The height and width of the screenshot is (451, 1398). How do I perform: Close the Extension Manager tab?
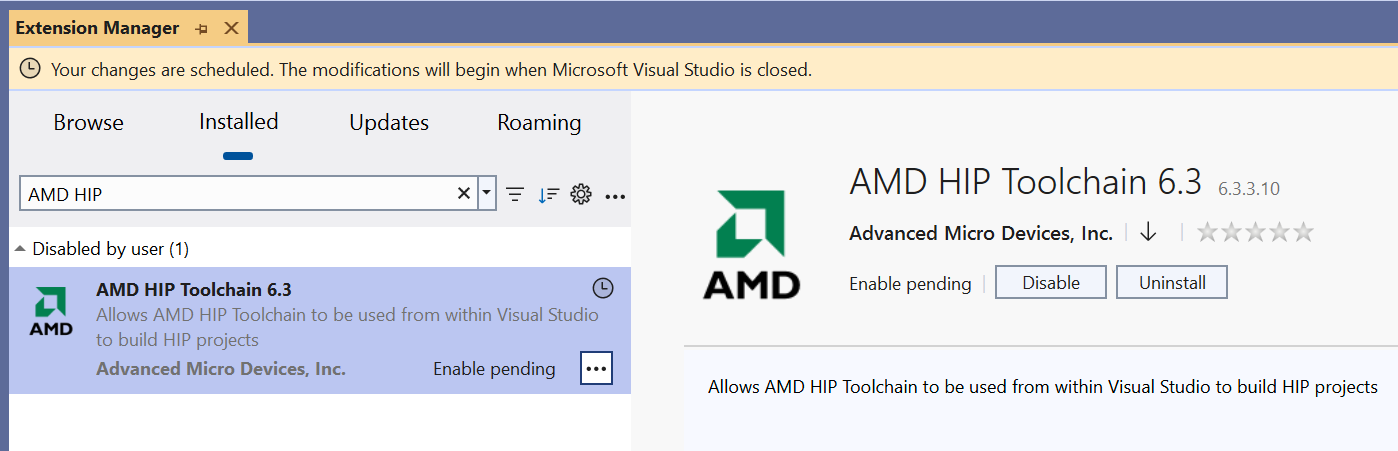point(231,28)
